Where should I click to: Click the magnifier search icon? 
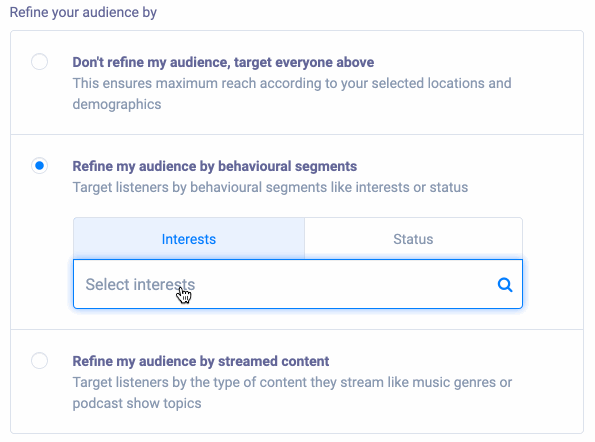(x=505, y=285)
